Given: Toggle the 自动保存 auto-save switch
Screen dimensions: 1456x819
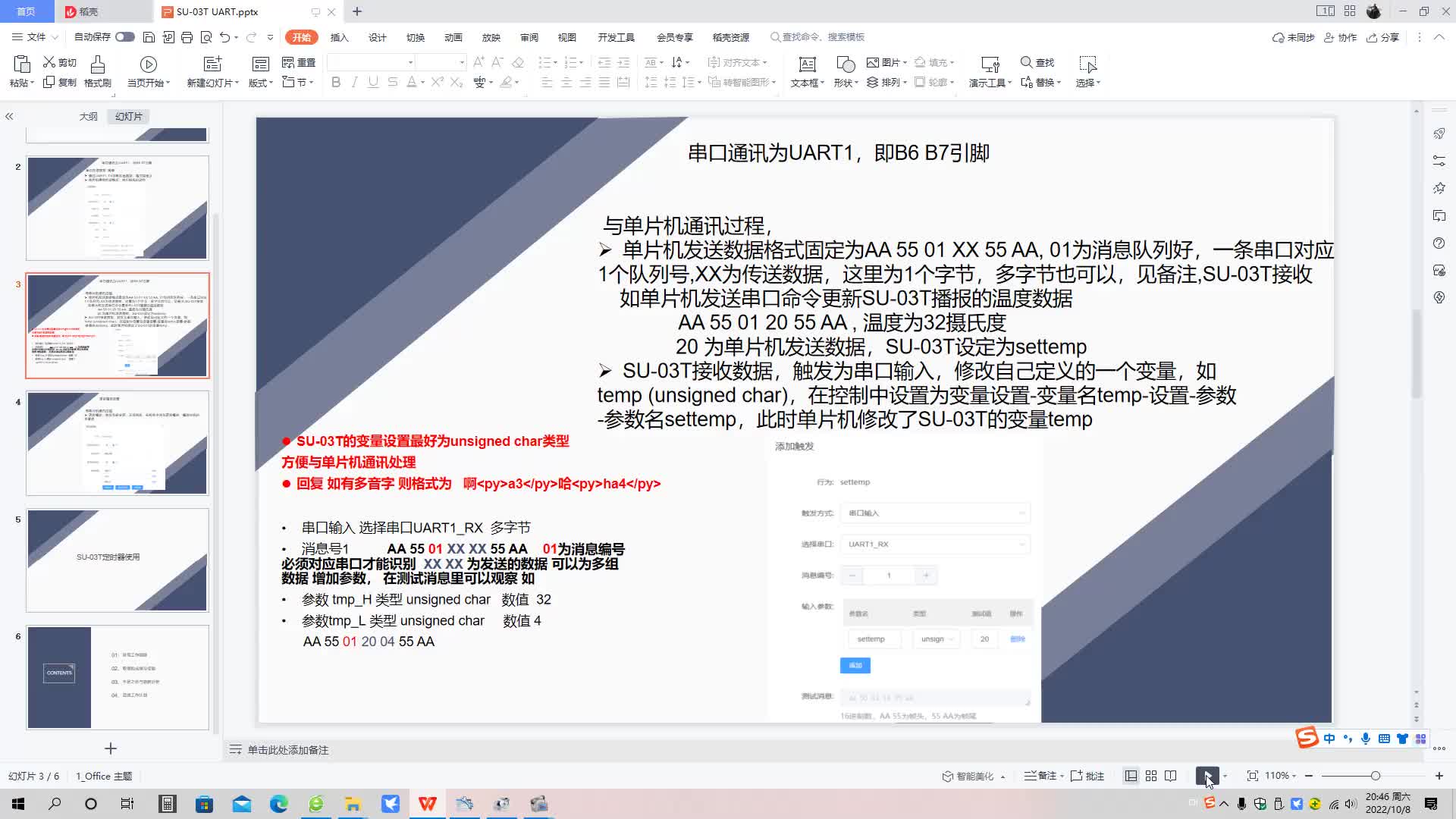Looking at the screenshot, I should click(125, 36).
